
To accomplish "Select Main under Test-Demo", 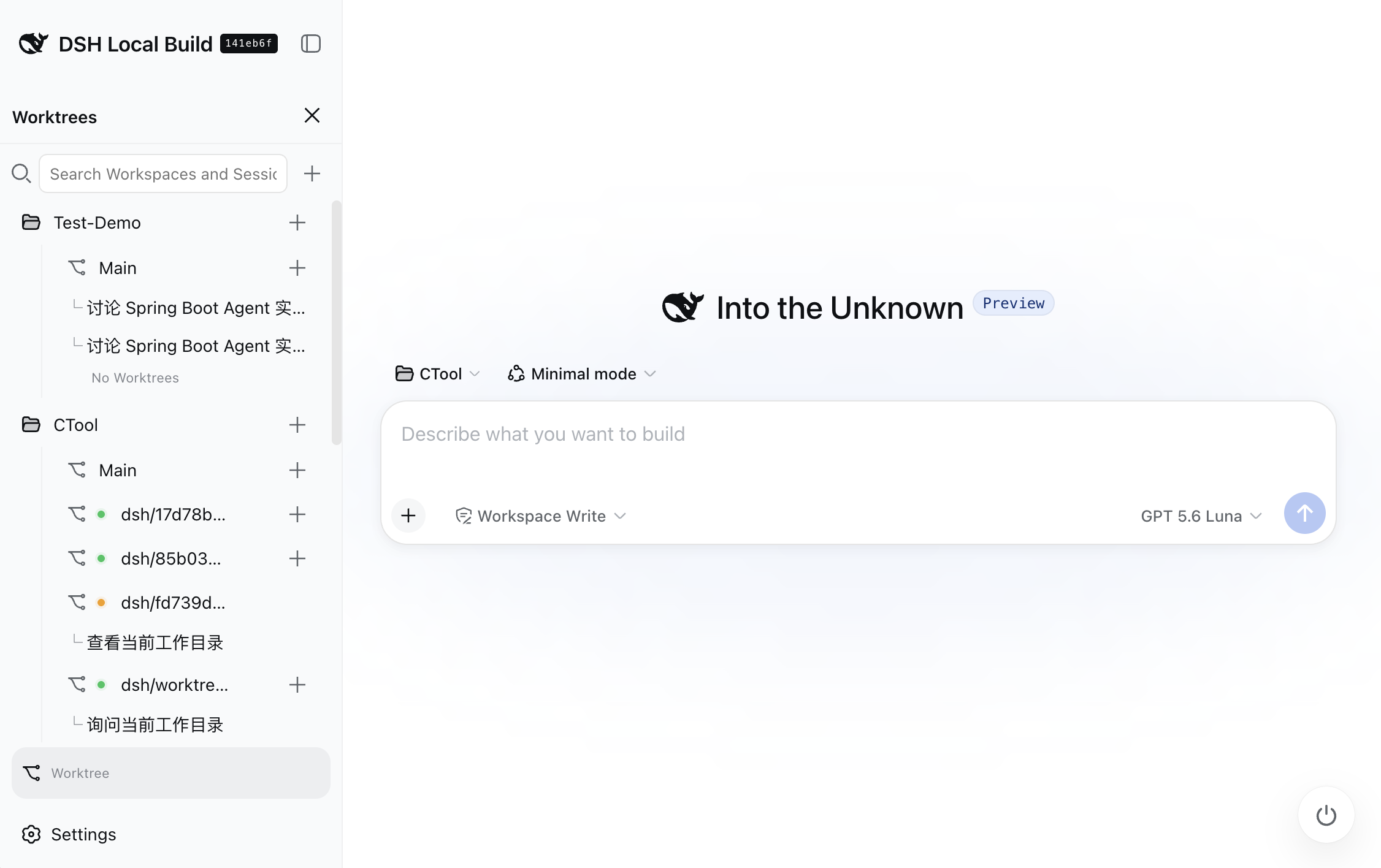I will pyautogui.click(x=118, y=268).
